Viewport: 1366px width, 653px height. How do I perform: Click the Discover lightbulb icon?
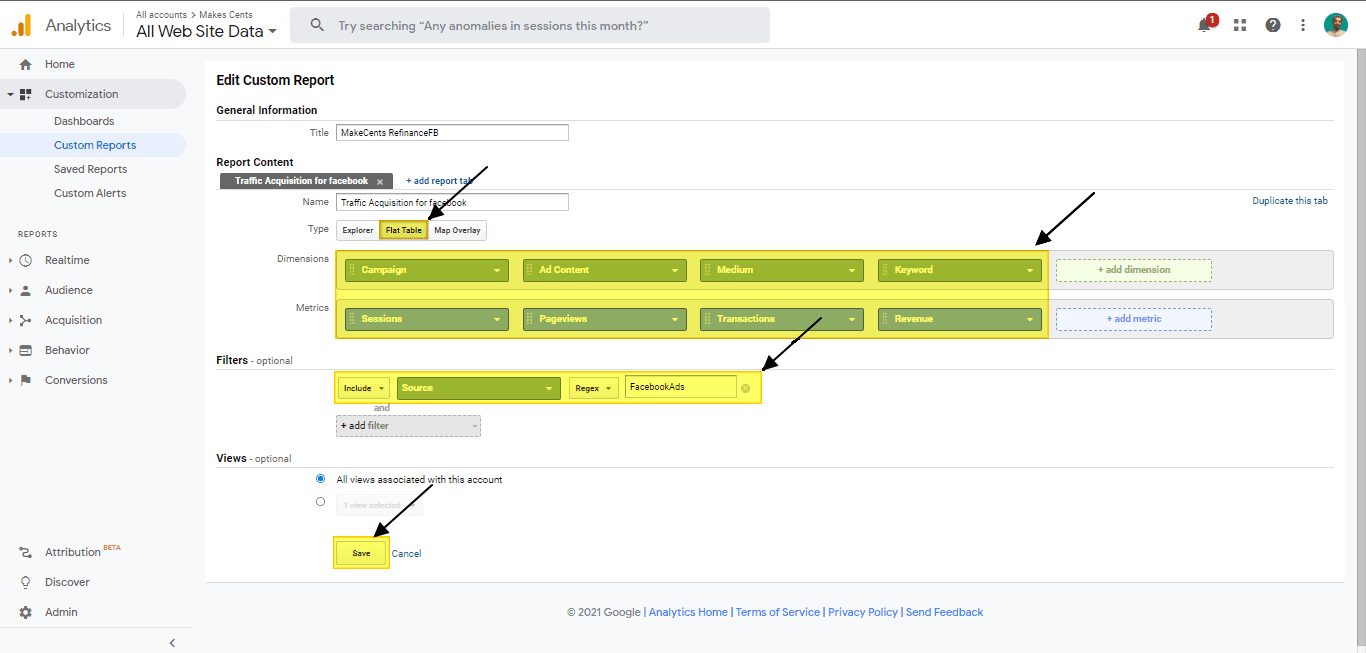26,582
